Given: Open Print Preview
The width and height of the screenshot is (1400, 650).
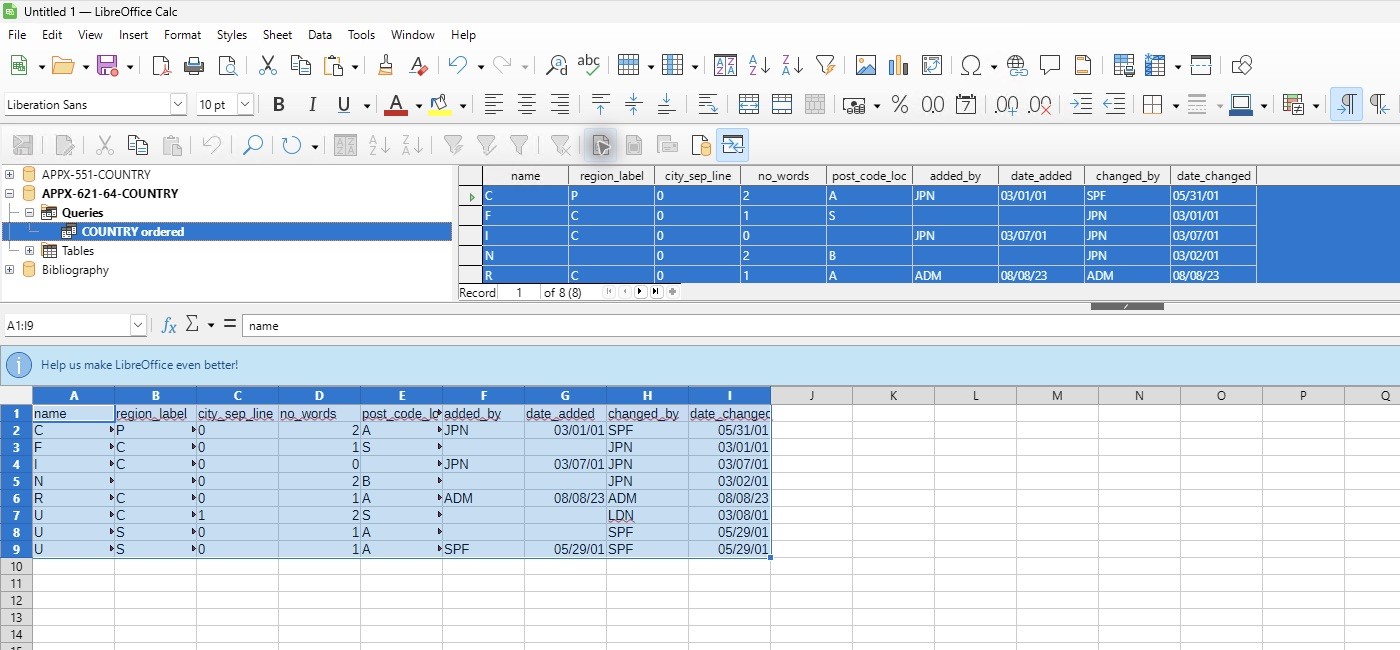Looking at the screenshot, I should click(x=228, y=65).
